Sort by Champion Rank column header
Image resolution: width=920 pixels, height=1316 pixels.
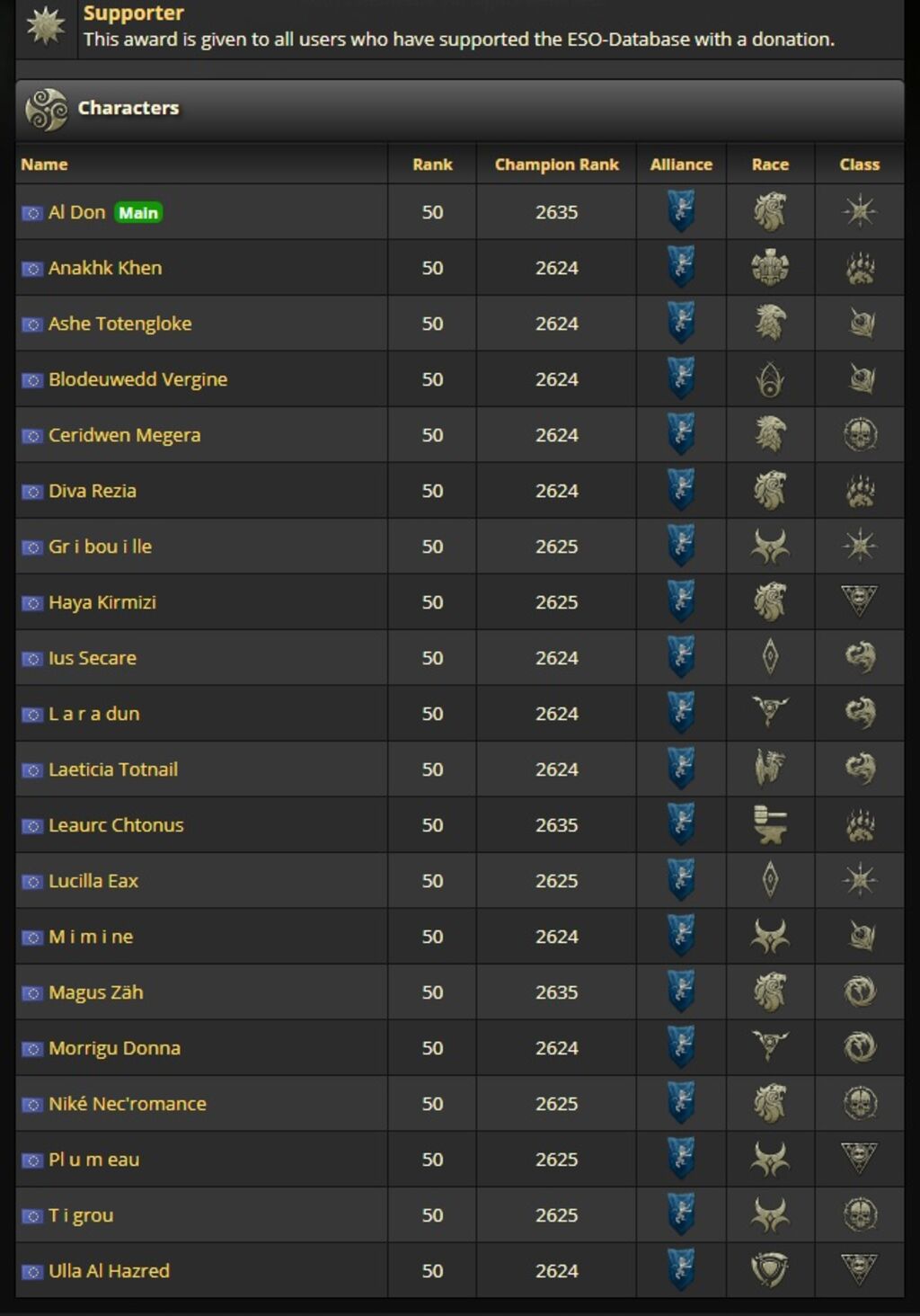click(x=556, y=164)
